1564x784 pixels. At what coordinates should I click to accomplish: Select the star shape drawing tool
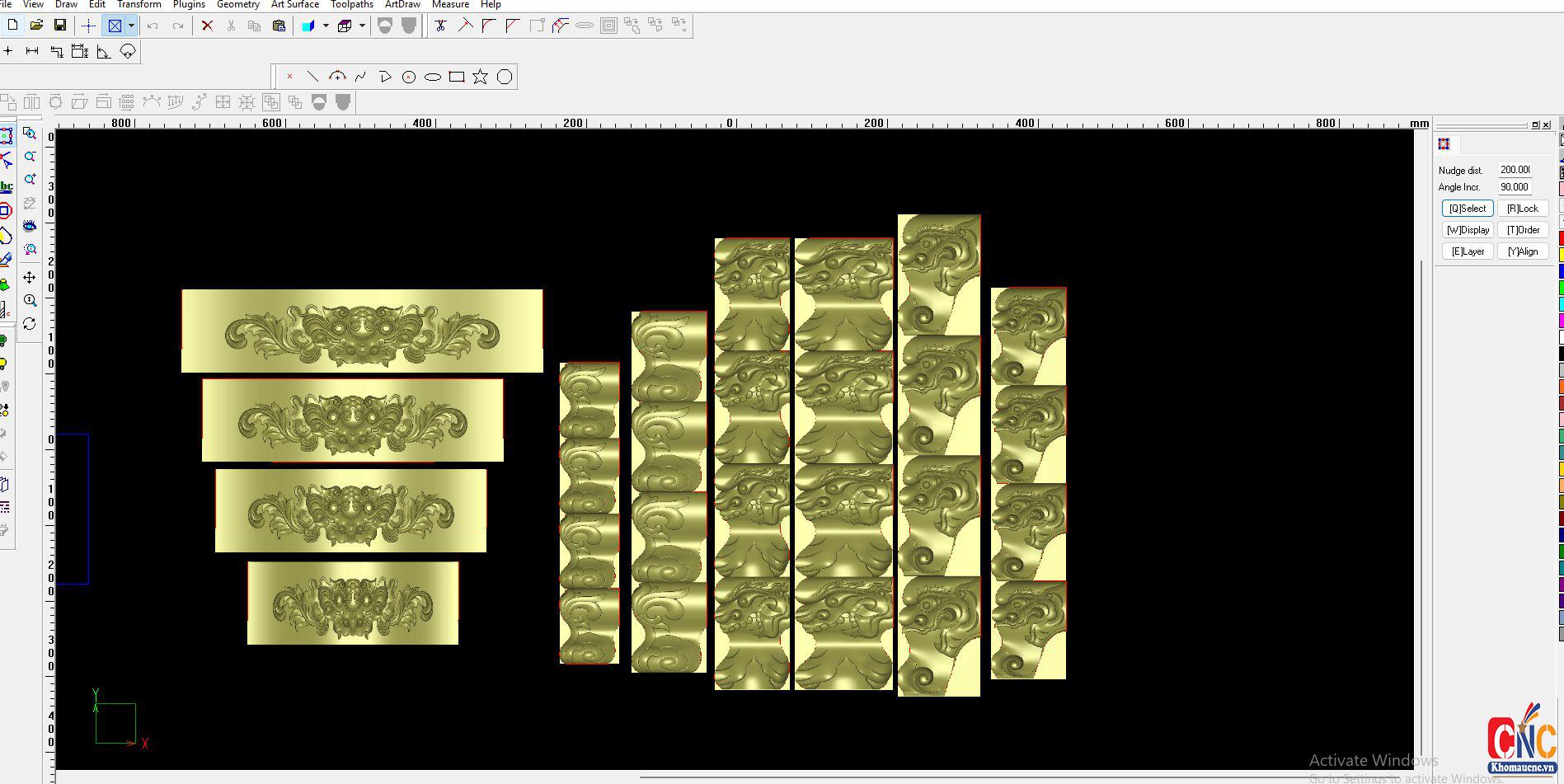coord(480,77)
